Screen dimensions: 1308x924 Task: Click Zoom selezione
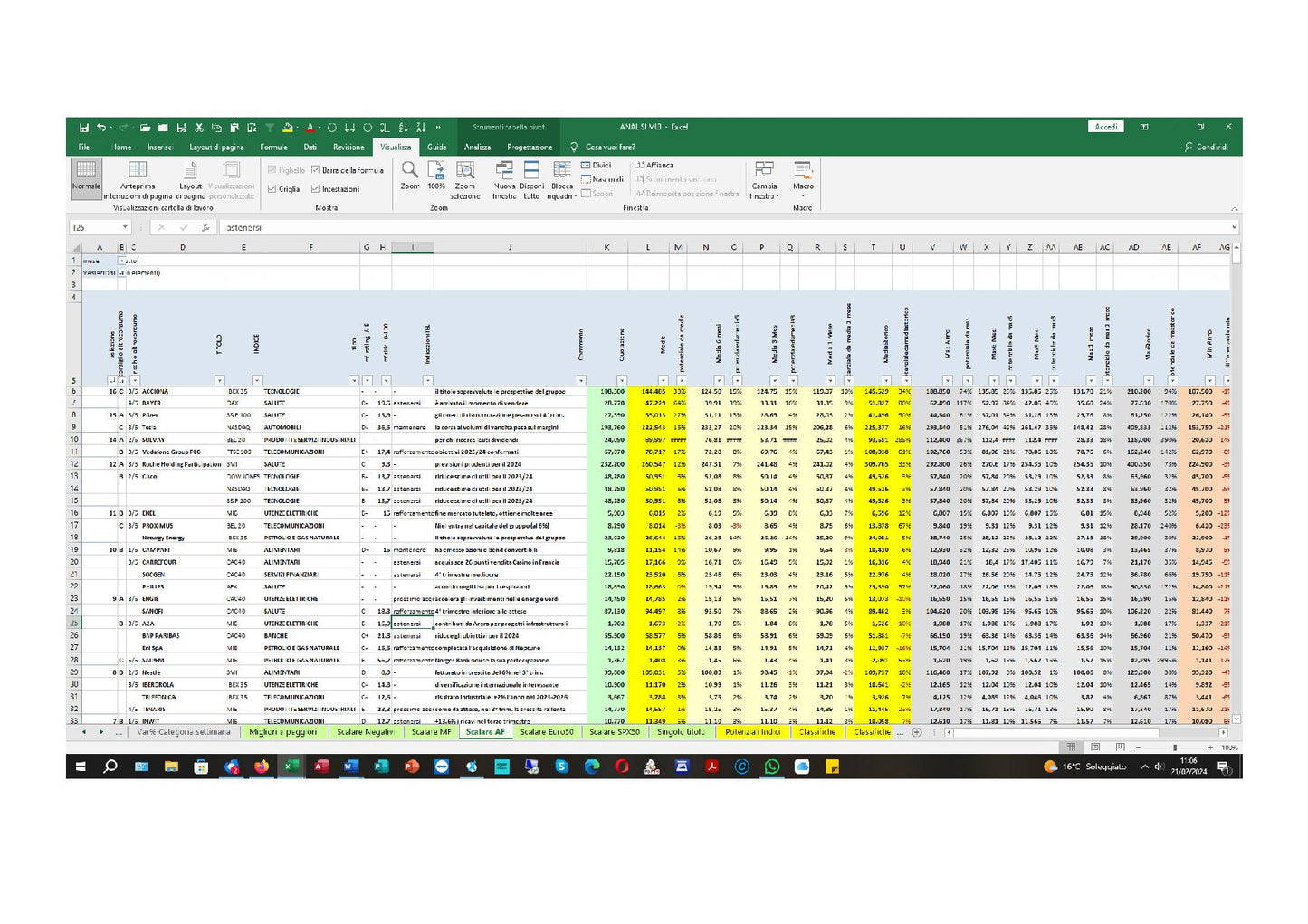tap(465, 180)
